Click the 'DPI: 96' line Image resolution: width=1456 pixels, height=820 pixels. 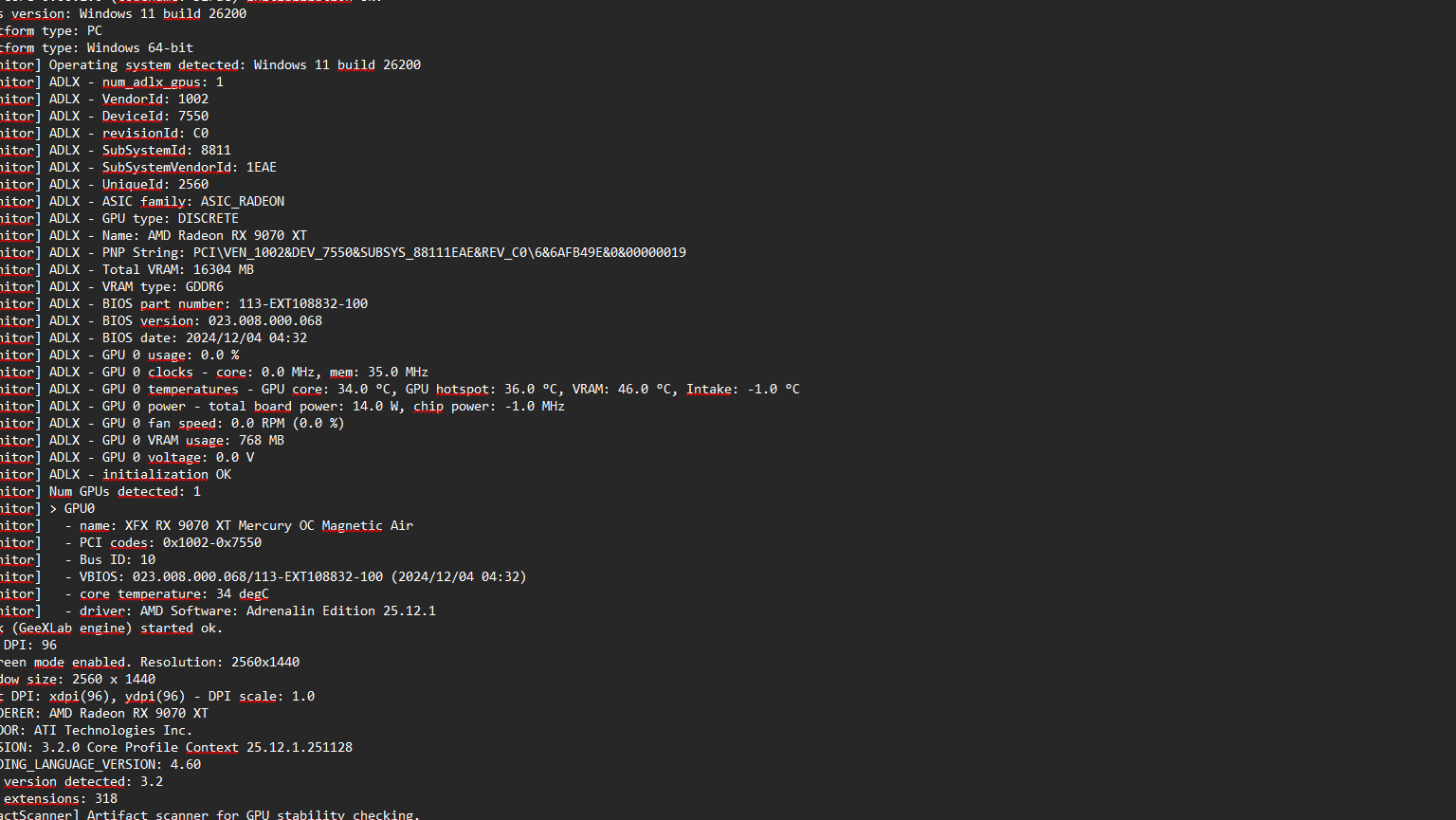click(x=28, y=646)
